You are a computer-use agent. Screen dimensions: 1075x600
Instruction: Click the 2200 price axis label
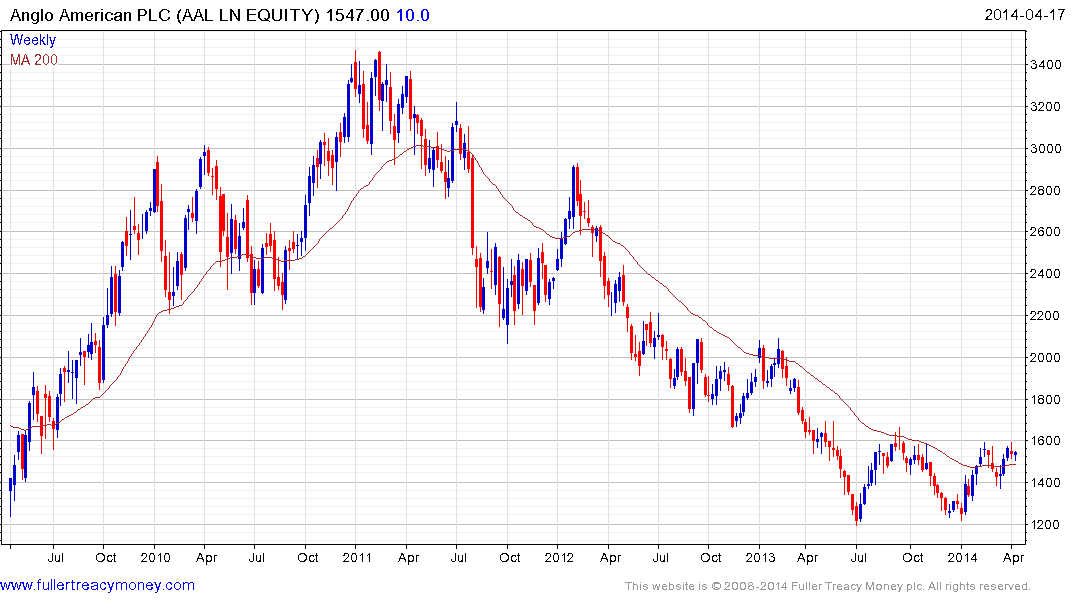pos(1046,316)
